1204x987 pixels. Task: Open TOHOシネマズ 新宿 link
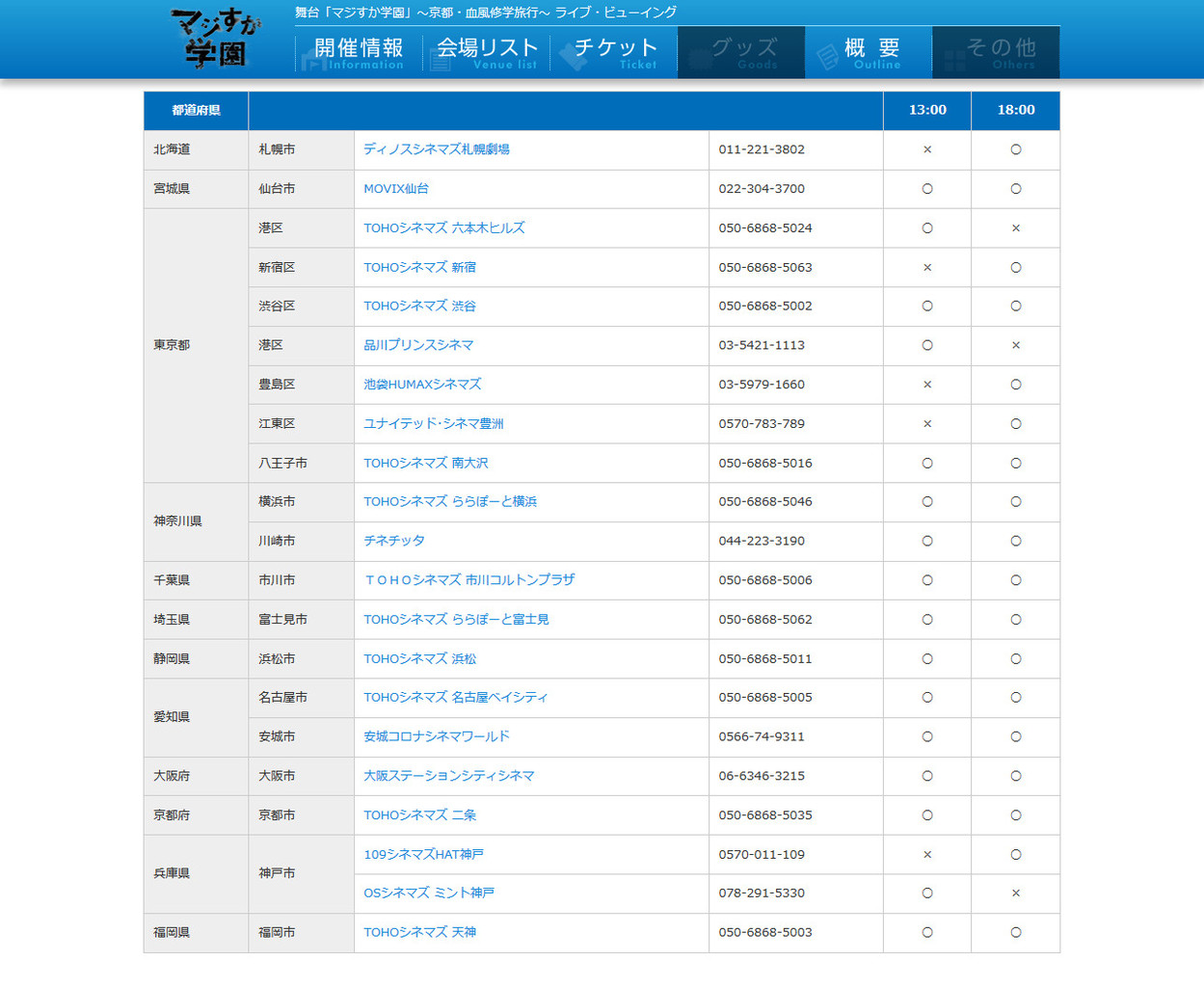(x=419, y=267)
